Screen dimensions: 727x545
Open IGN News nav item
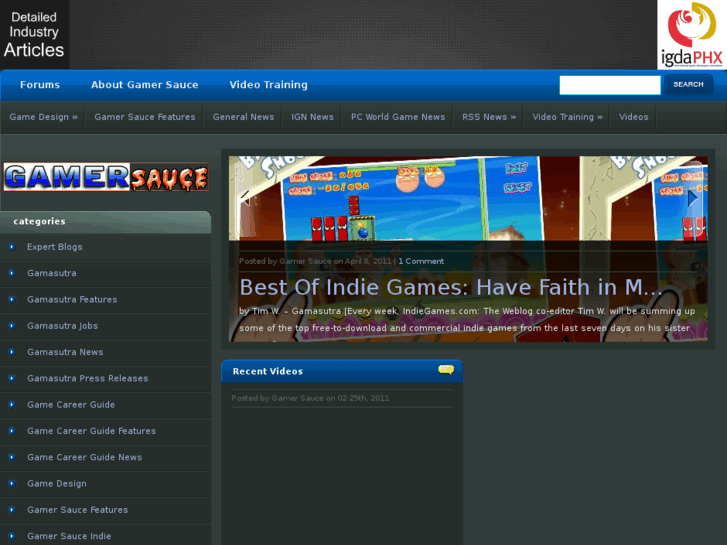[x=312, y=117]
